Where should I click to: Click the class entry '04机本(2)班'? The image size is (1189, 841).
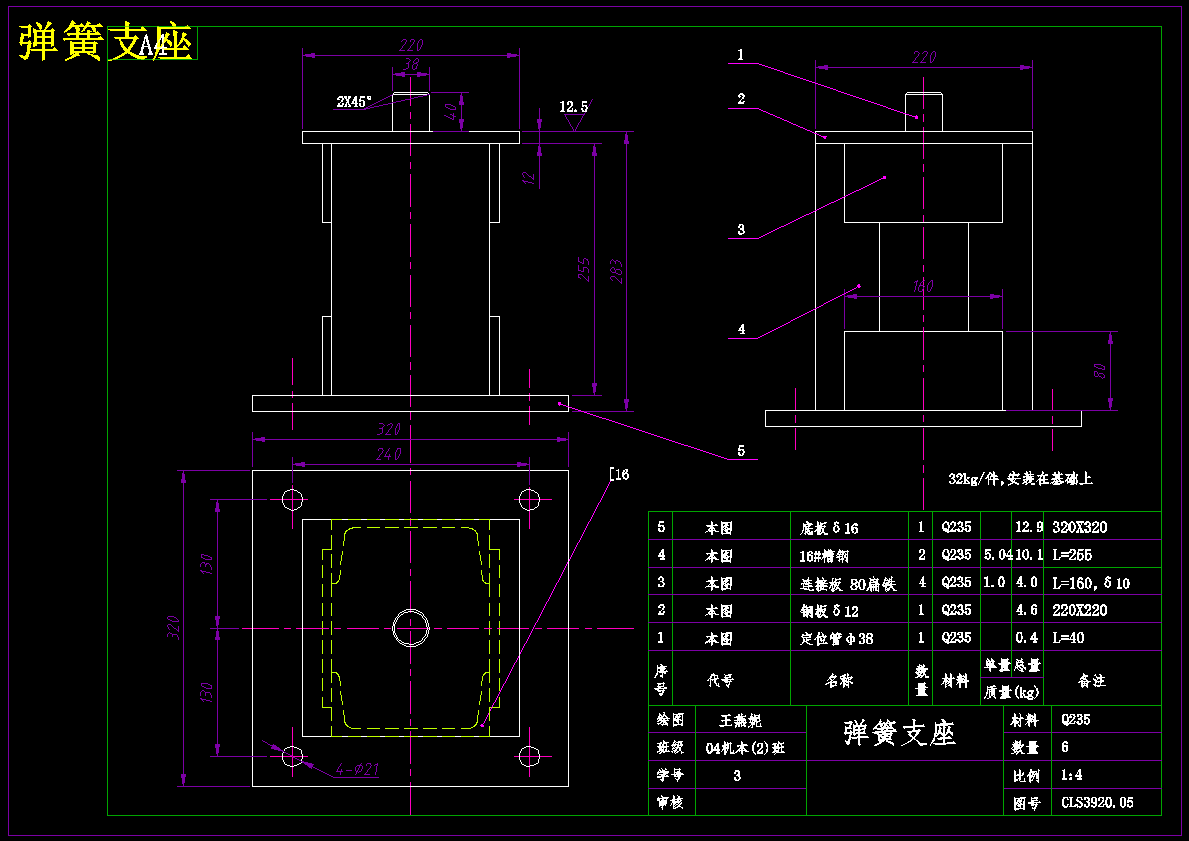click(x=745, y=748)
